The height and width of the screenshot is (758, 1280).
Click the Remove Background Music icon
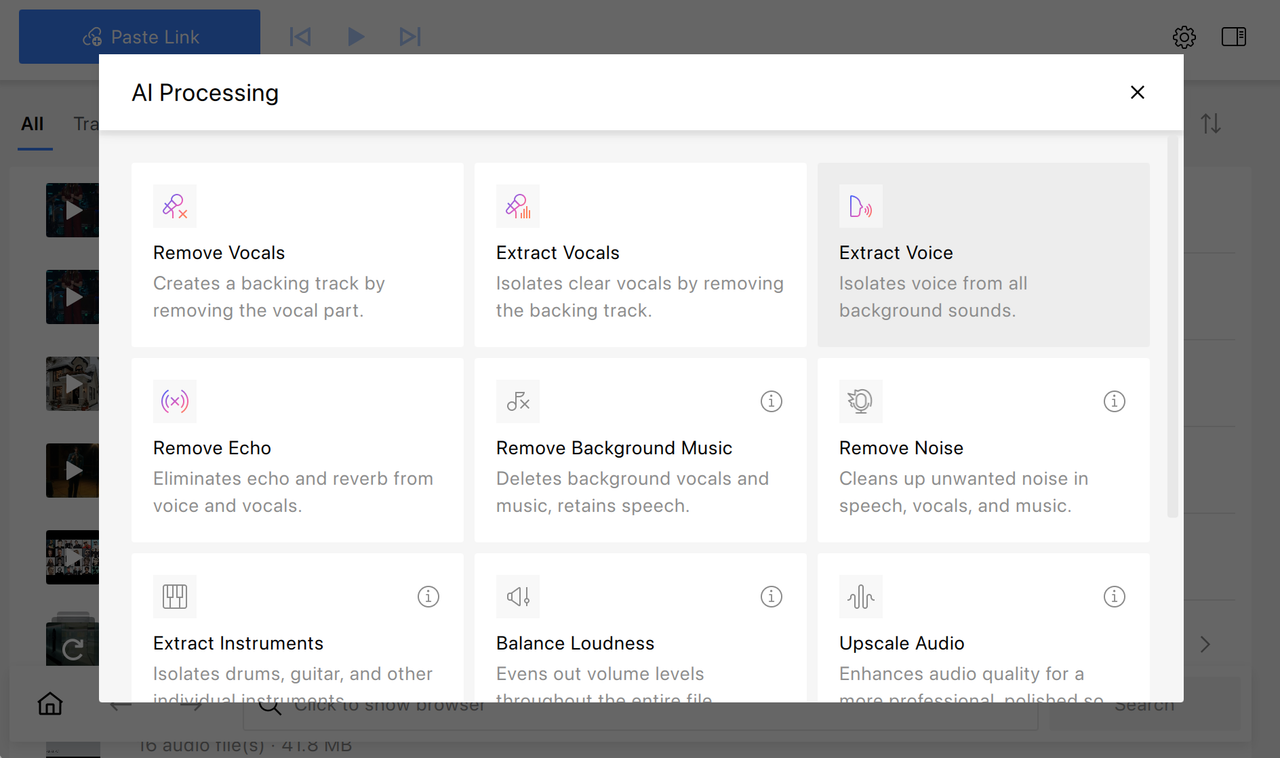tap(518, 401)
